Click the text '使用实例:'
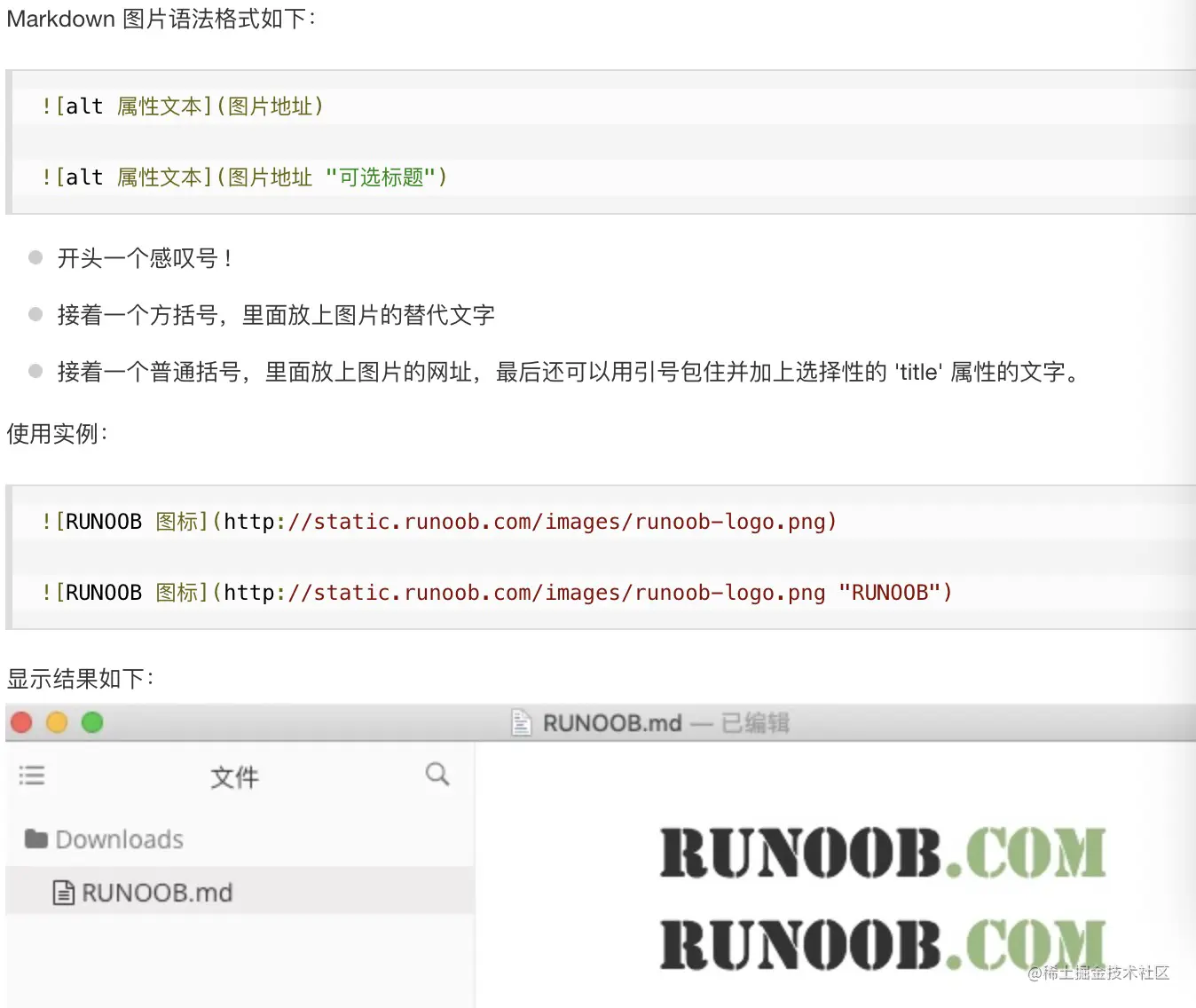This screenshot has width=1196, height=1008. (x=57, y=434)
